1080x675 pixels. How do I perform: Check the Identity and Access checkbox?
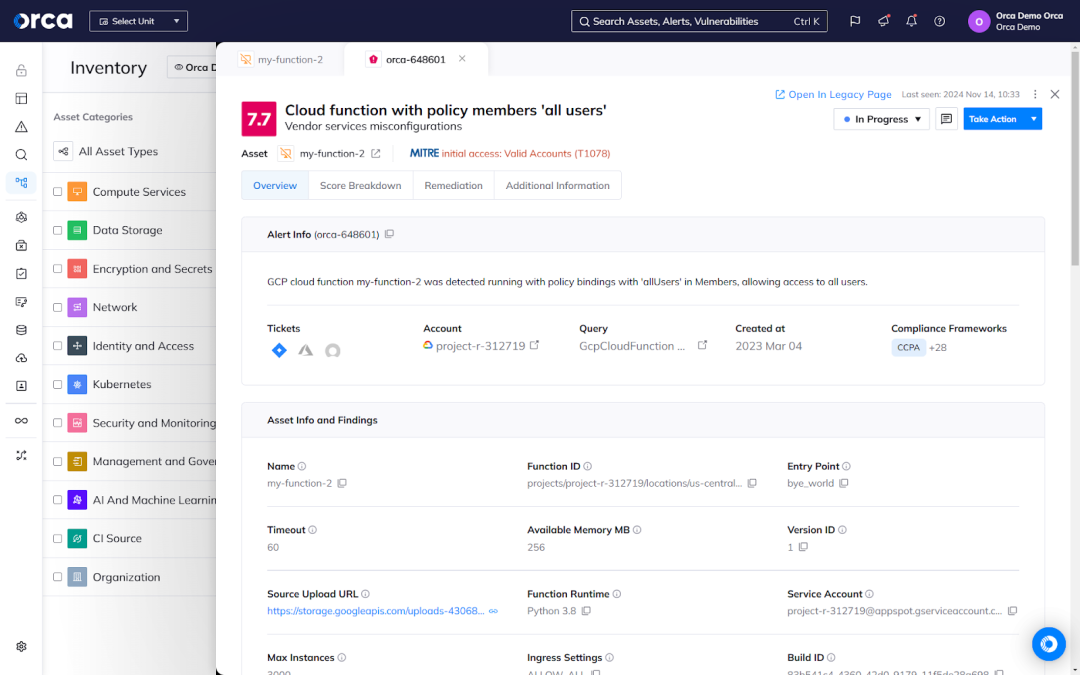(x=58, y=346)
